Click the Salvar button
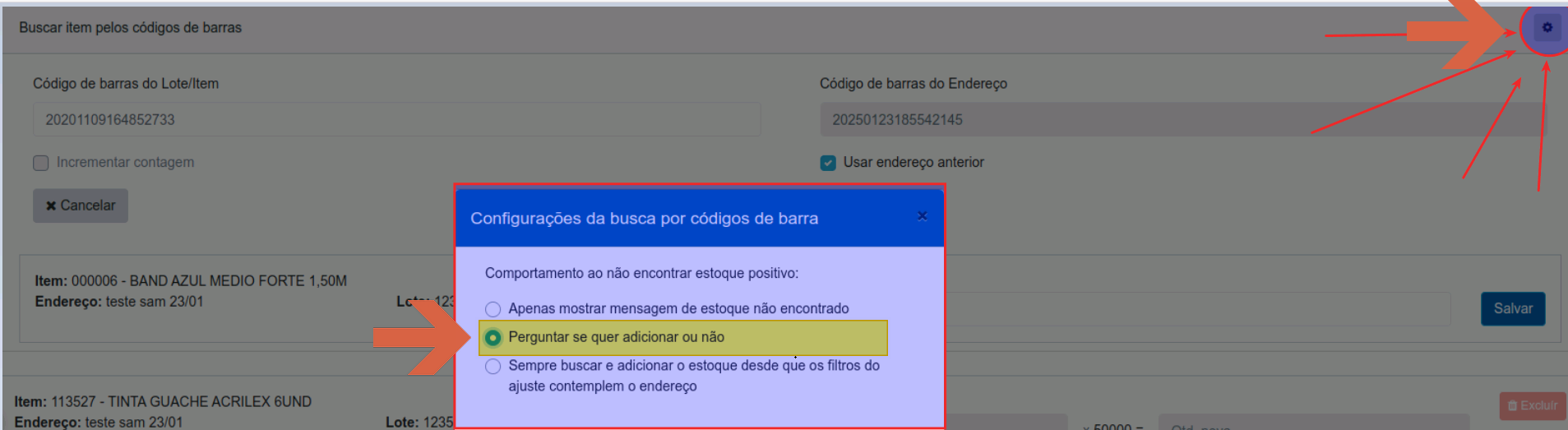 click(1513, 308)
